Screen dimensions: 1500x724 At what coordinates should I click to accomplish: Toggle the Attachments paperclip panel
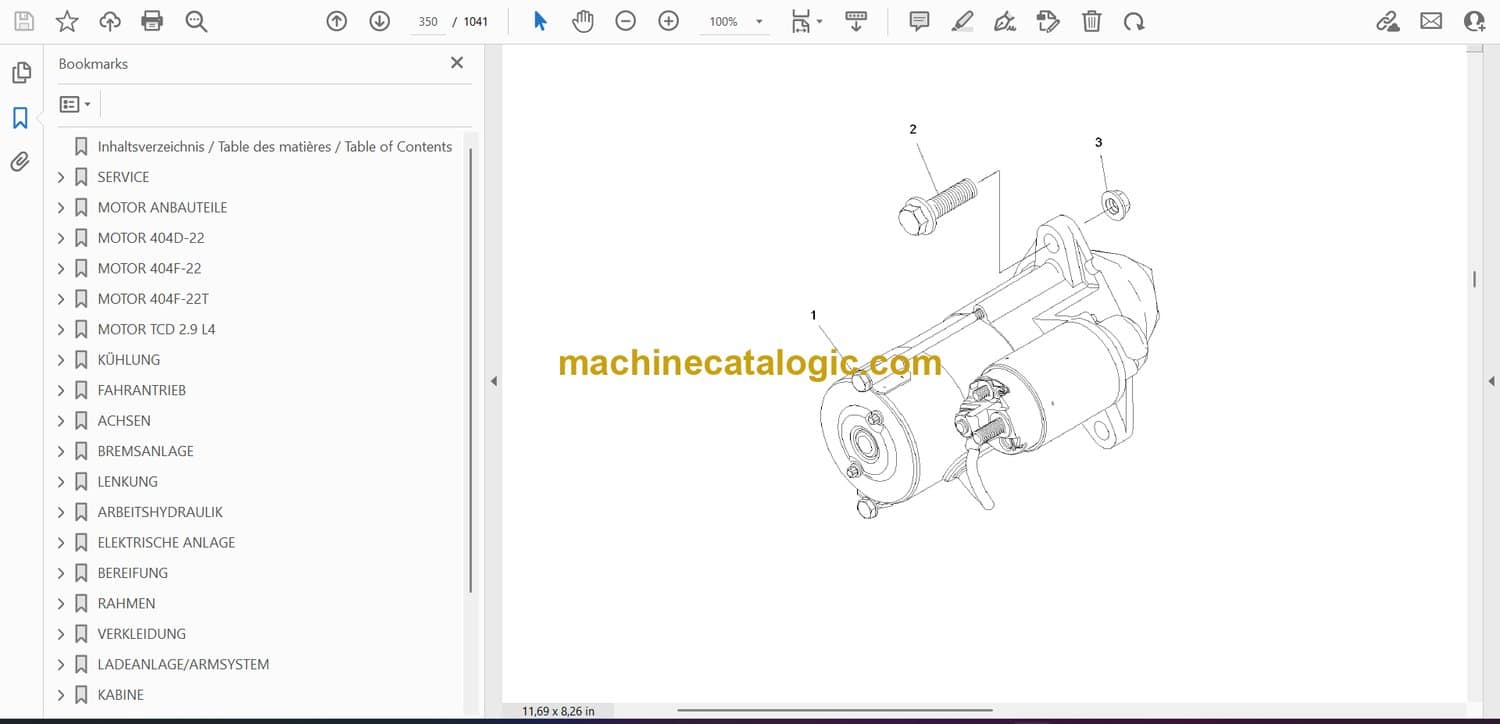pyautogui.click(x=20, y=162)
